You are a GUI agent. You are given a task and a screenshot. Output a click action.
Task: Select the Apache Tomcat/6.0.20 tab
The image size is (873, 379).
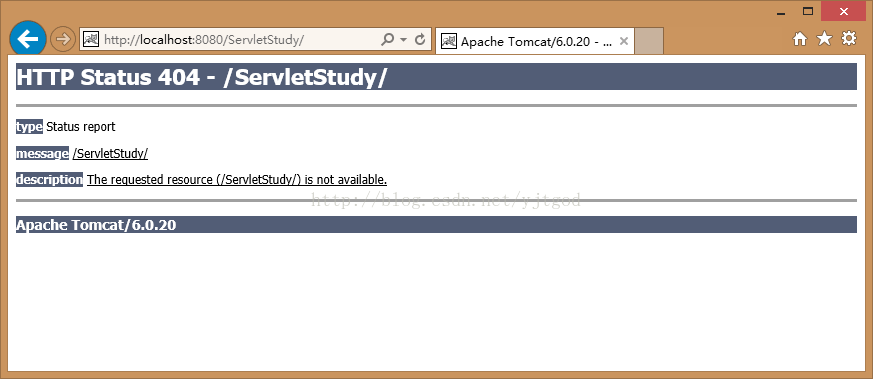[534, 41]
